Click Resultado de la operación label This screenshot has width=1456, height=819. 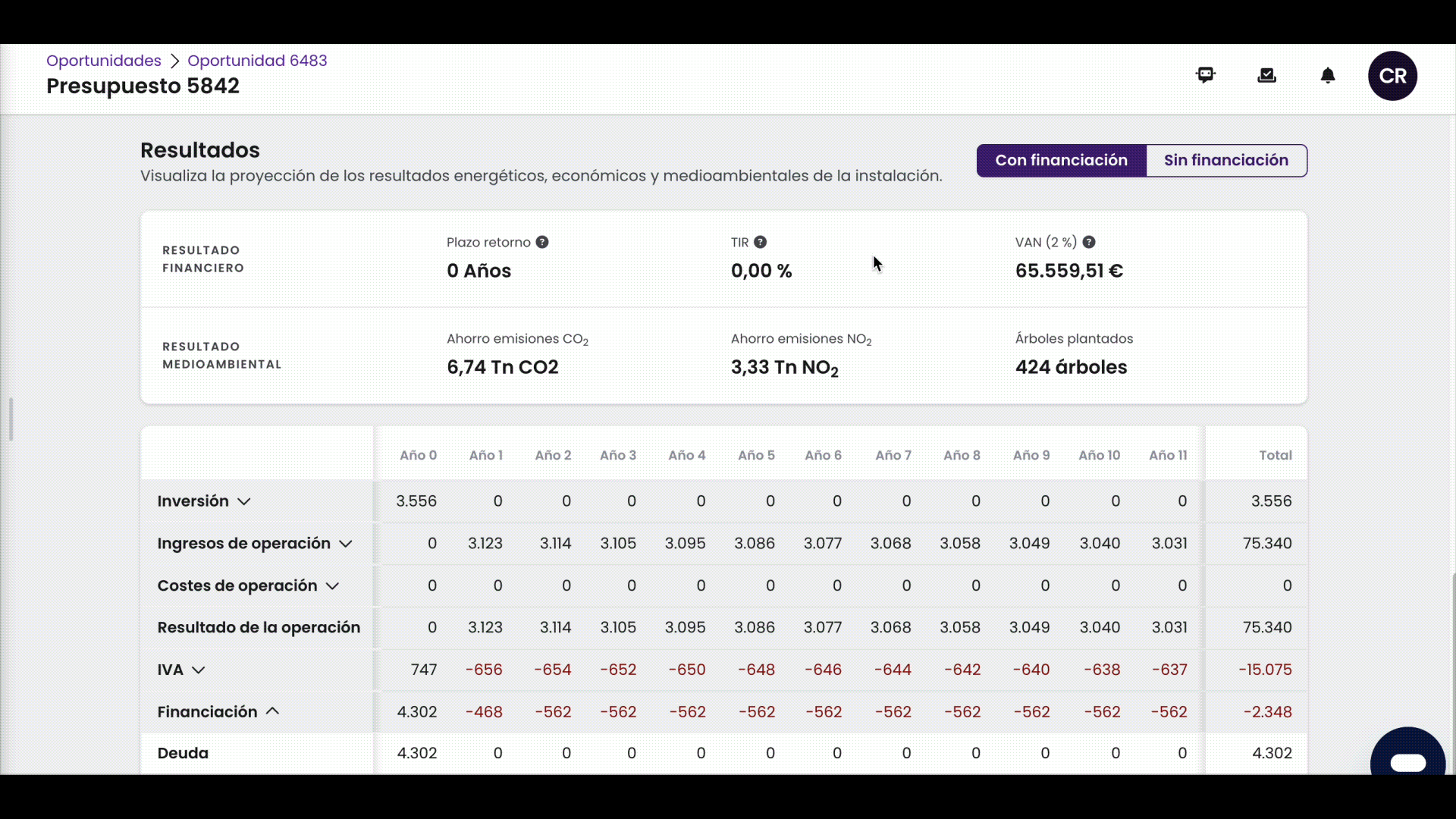coord(259,628)
